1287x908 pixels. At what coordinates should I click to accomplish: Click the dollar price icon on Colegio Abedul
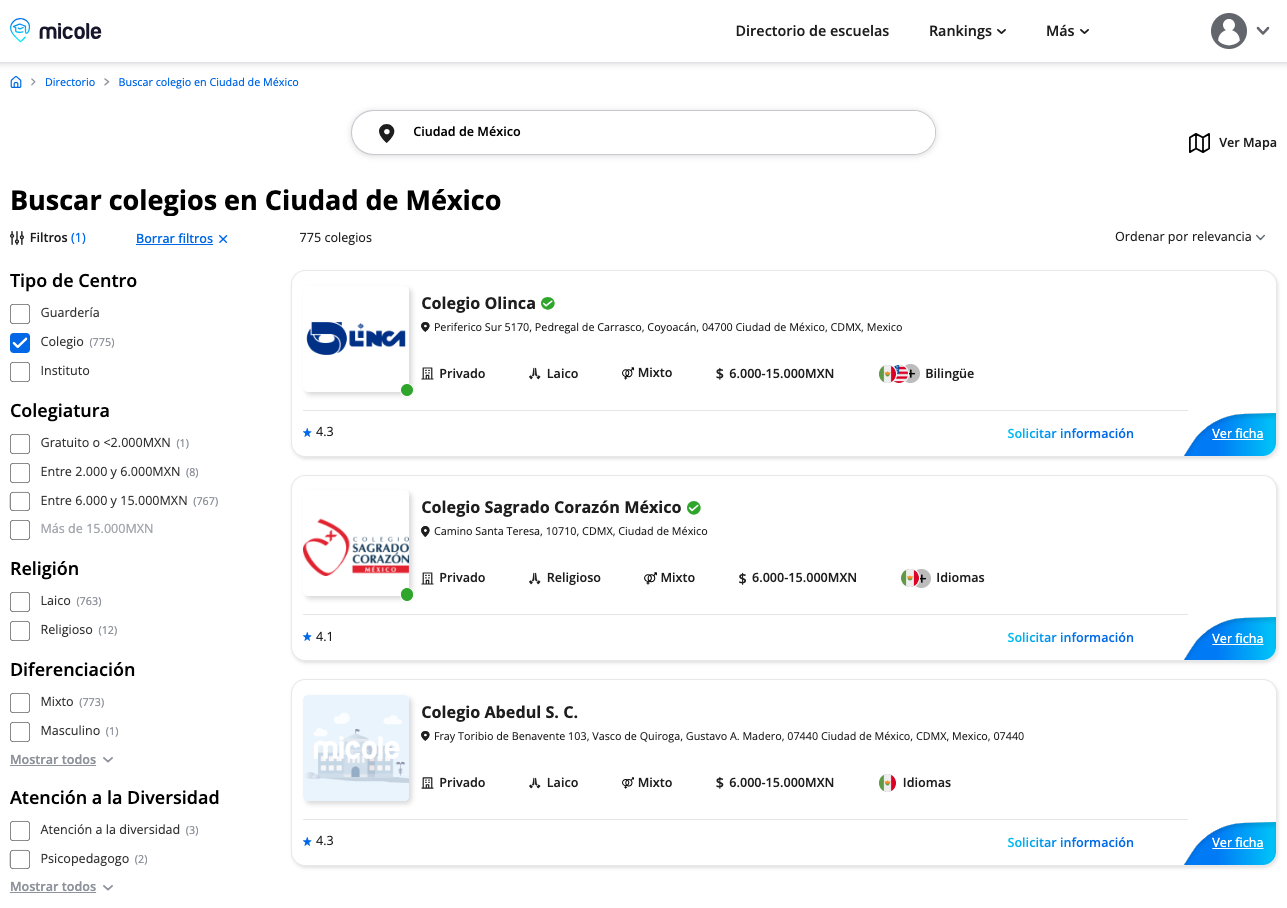(720, 783)
